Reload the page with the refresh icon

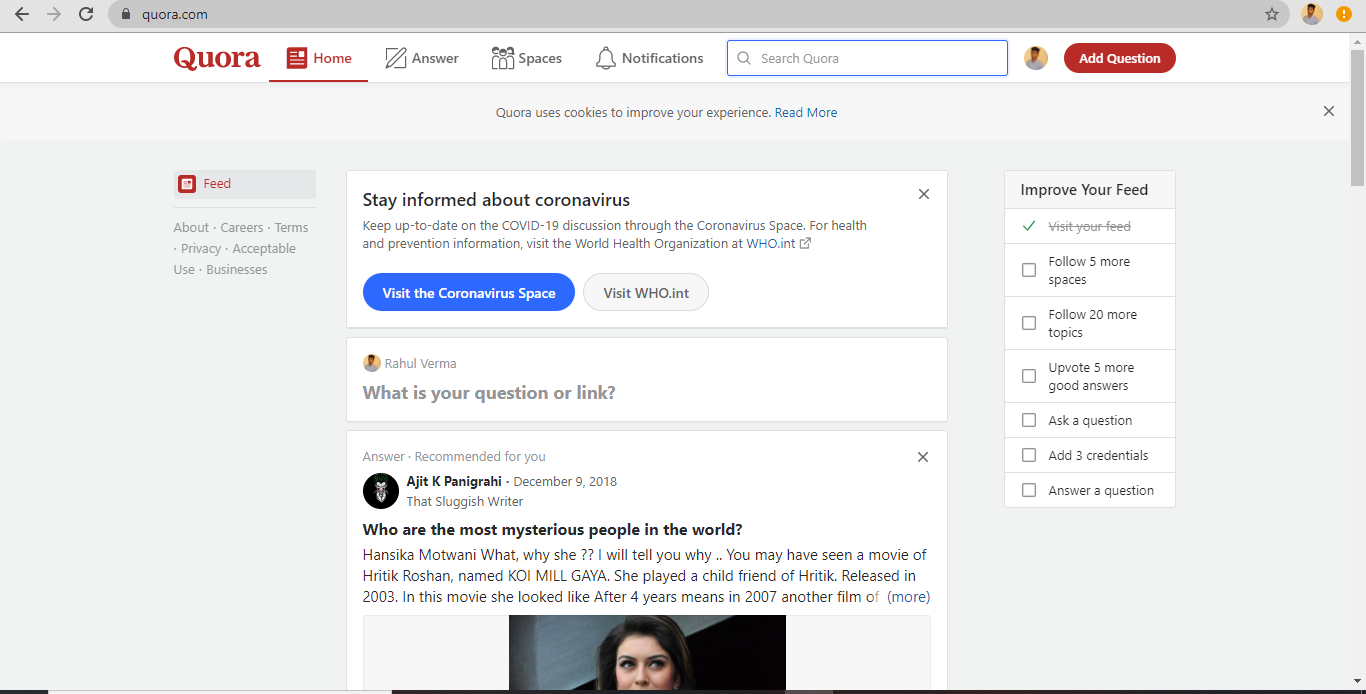coord(86,14)
